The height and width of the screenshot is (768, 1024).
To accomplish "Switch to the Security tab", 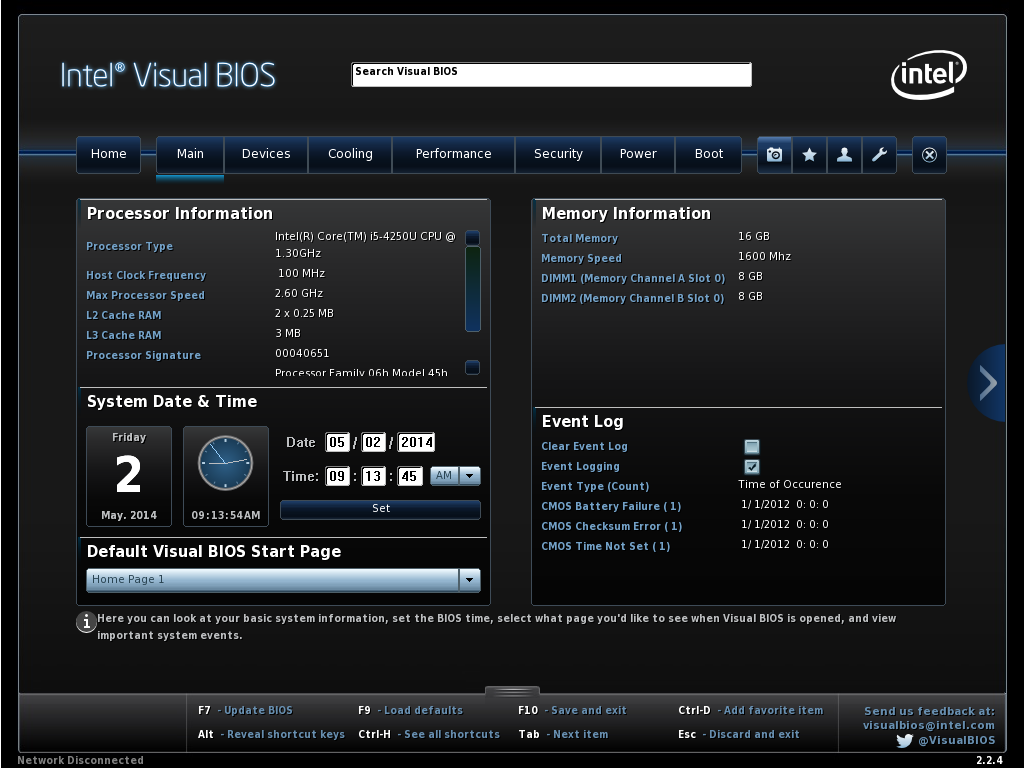I will tap(558, 154).
